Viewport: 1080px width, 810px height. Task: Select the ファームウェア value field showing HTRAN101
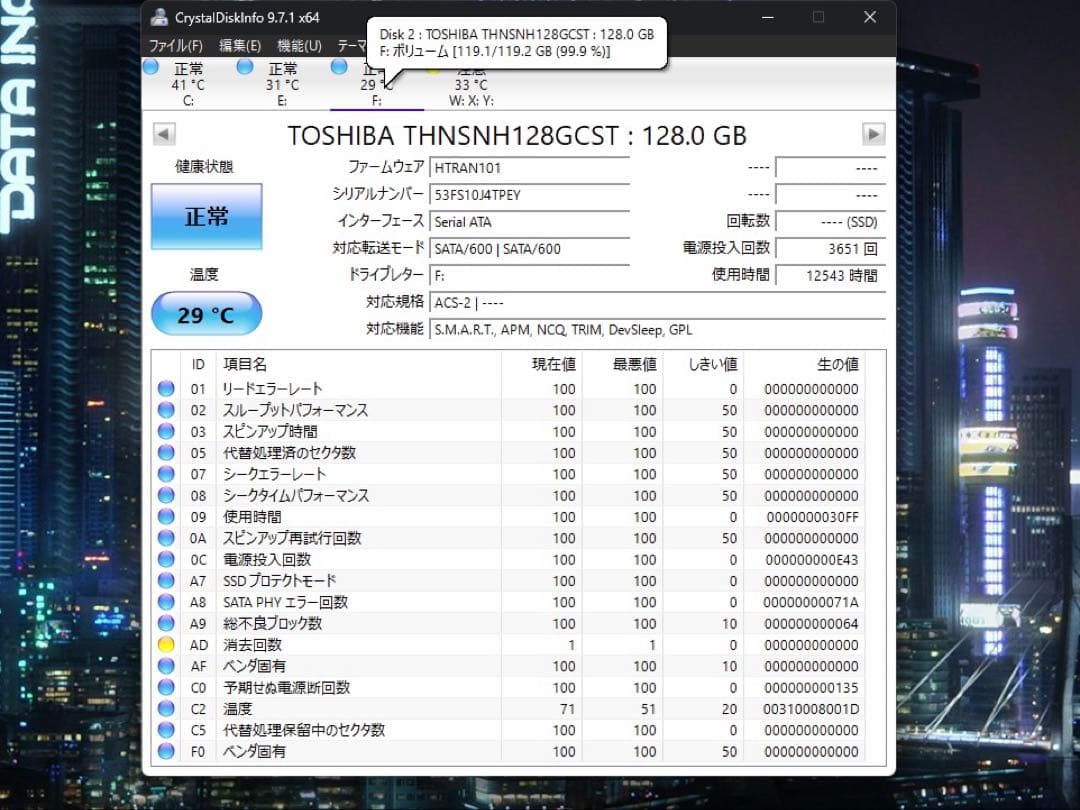tap(529, 167)
